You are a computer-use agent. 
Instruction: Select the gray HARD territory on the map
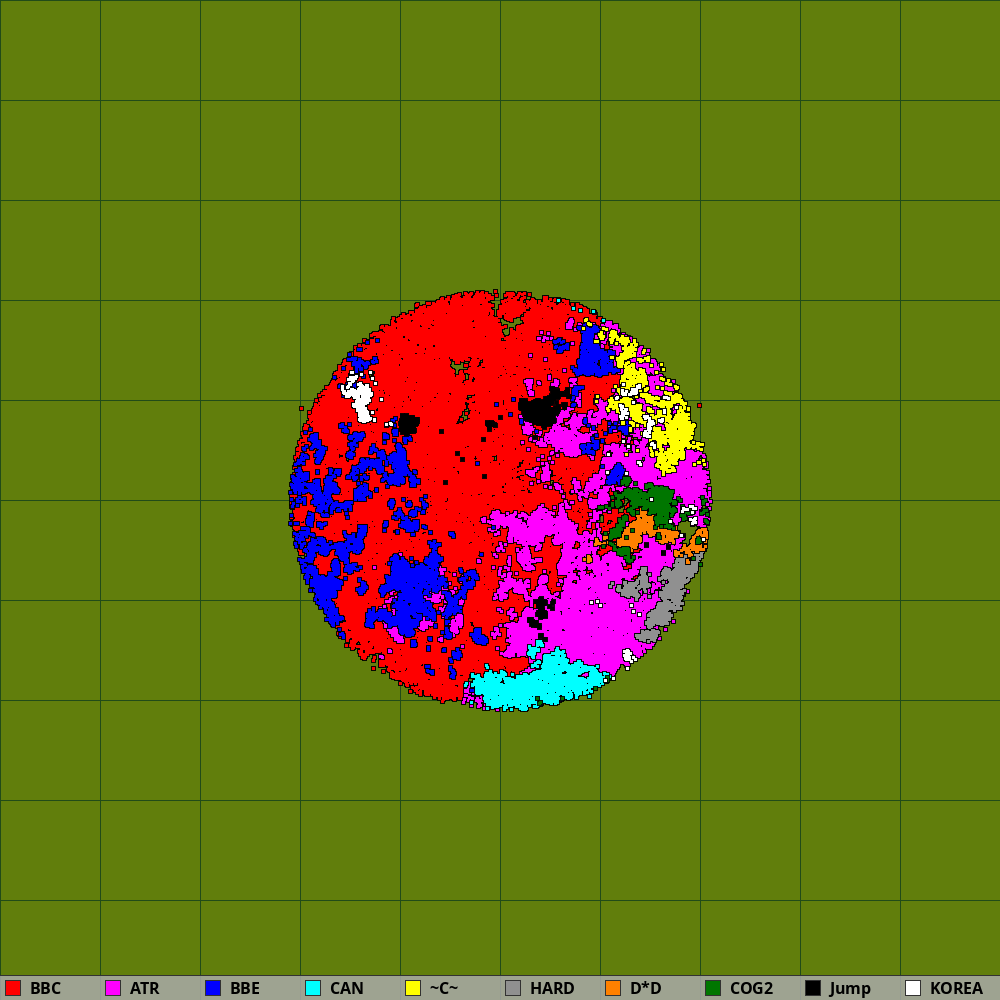(670, 595)
